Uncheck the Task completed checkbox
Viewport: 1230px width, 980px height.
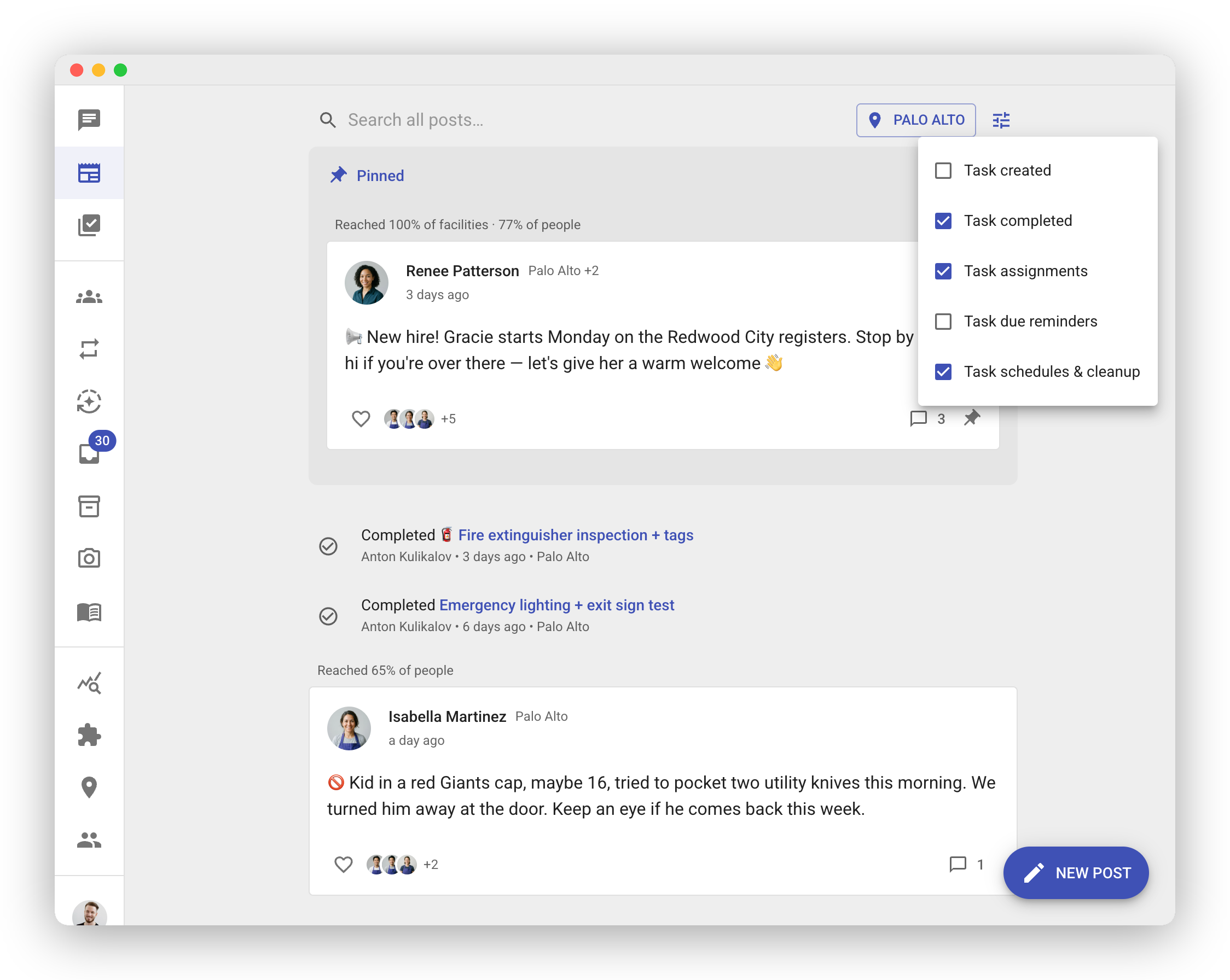point(943,220)
